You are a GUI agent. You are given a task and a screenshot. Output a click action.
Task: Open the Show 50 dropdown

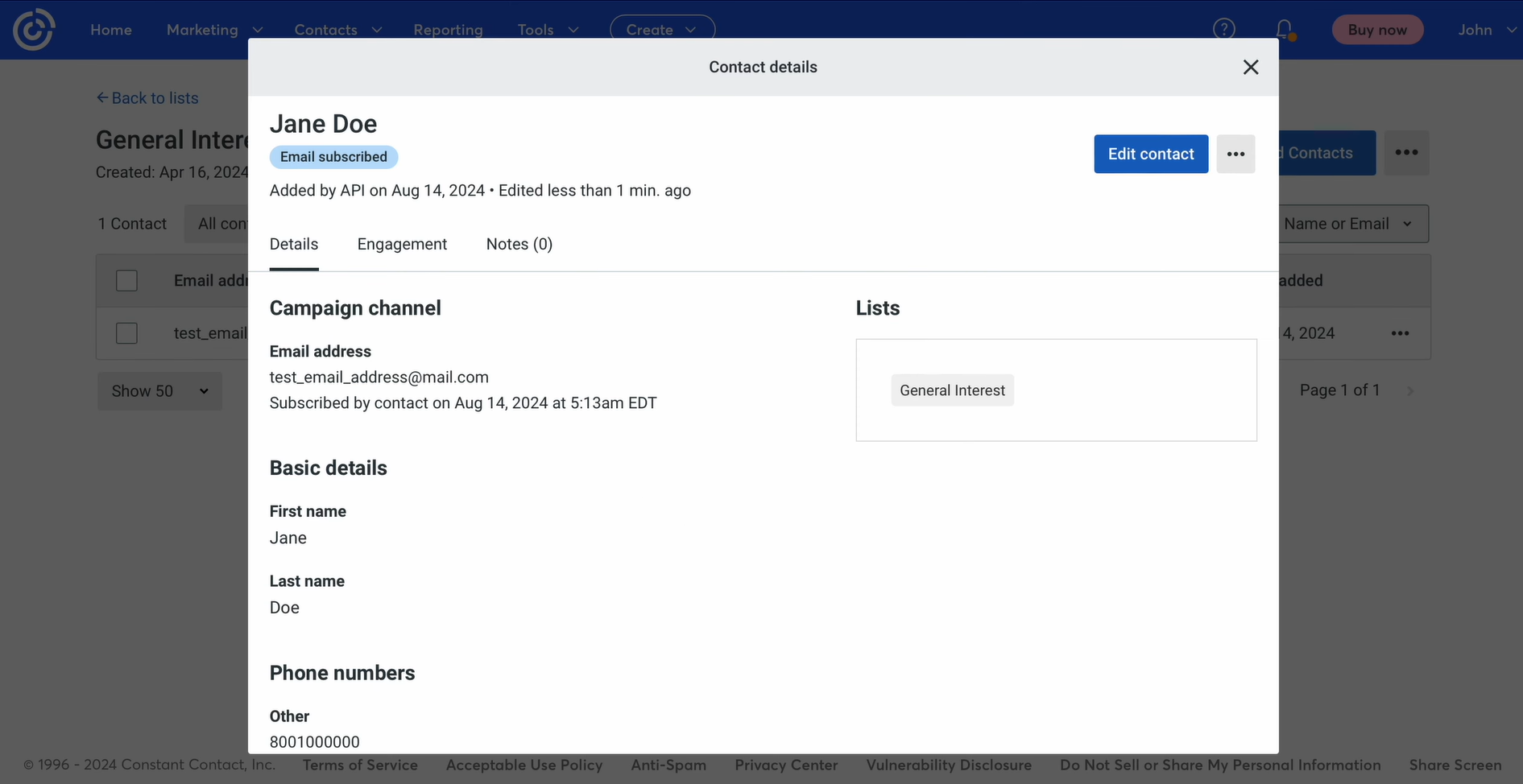pyautogui.click(x=159, y=391)
